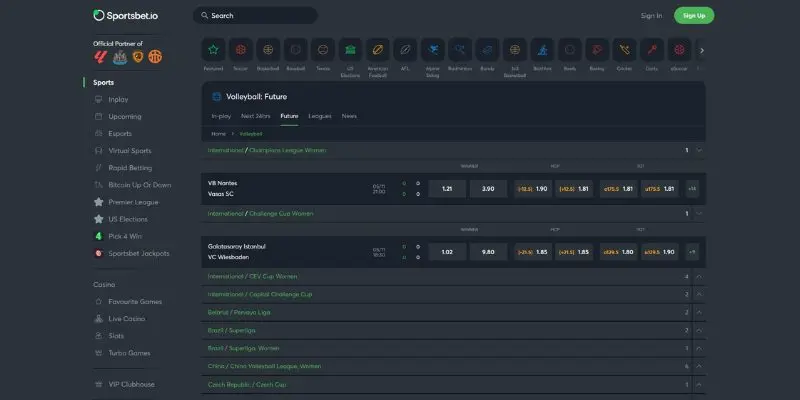This screenshot has height=400, width=800.
Task: Collapse the Challenge Cup Women section
Action: [x=699, y=213]
